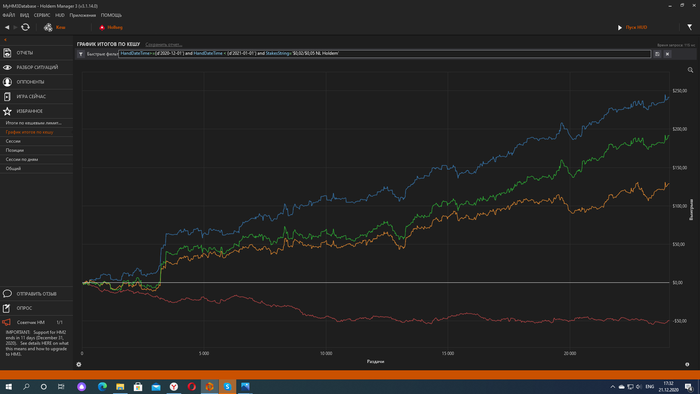Collapse the left sidebar with orange arrow
700x394 pixels.
(5, 40)
